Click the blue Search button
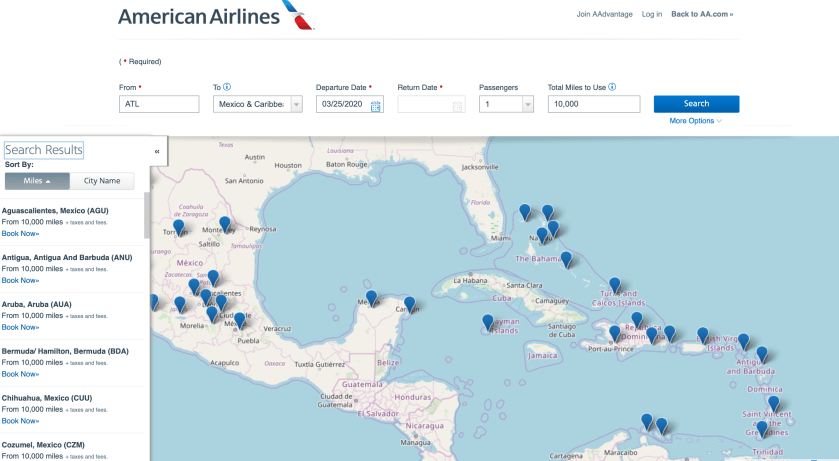The width and height of the screenshot is (839, 461). tap(696, 104)
